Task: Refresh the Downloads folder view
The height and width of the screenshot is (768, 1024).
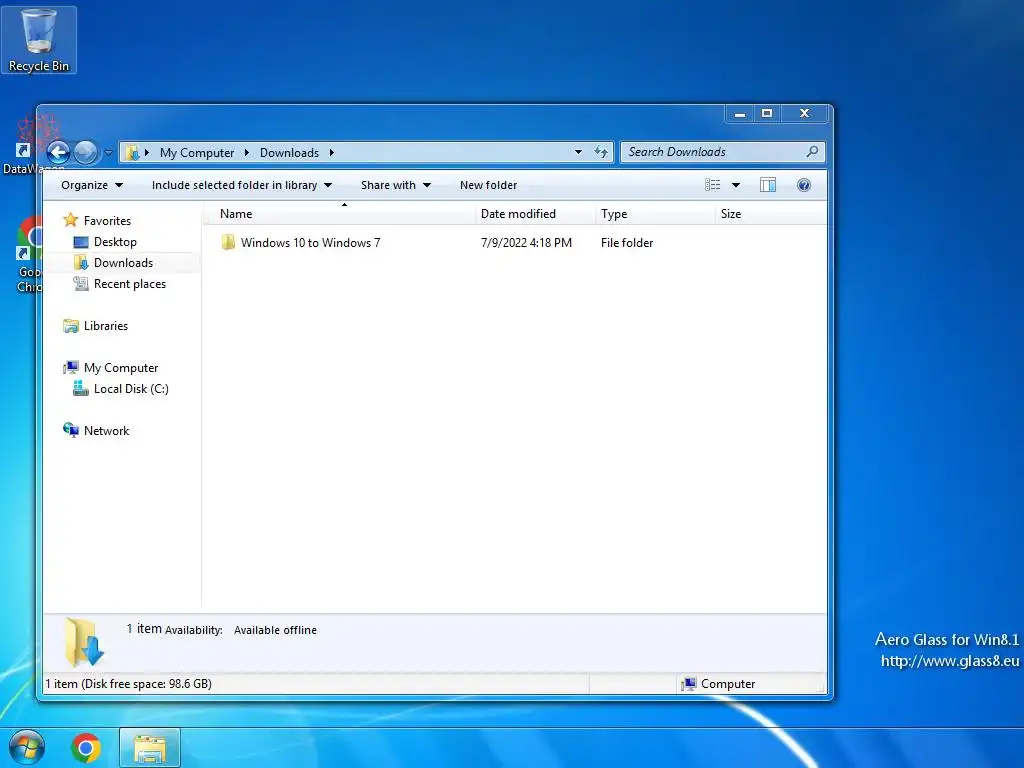Action: point(601,152)
